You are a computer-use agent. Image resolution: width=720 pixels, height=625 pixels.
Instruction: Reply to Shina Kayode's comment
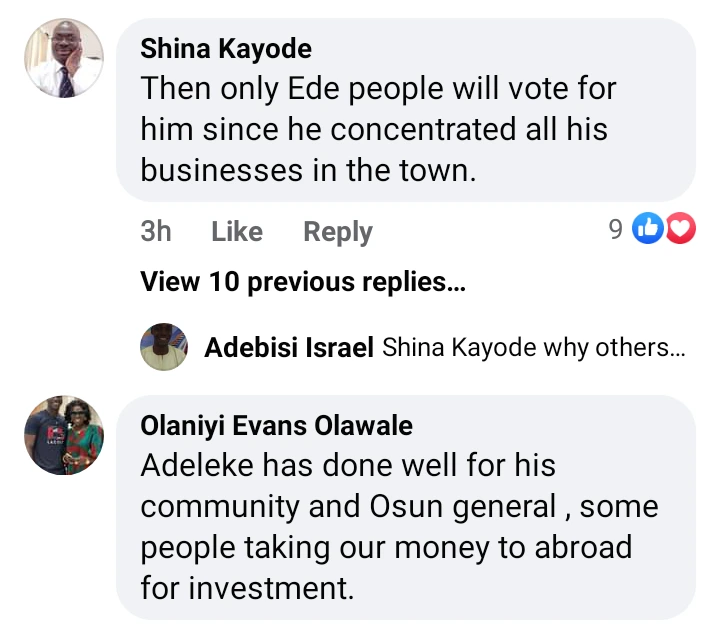pyautogui.click(x=338, y=232)
